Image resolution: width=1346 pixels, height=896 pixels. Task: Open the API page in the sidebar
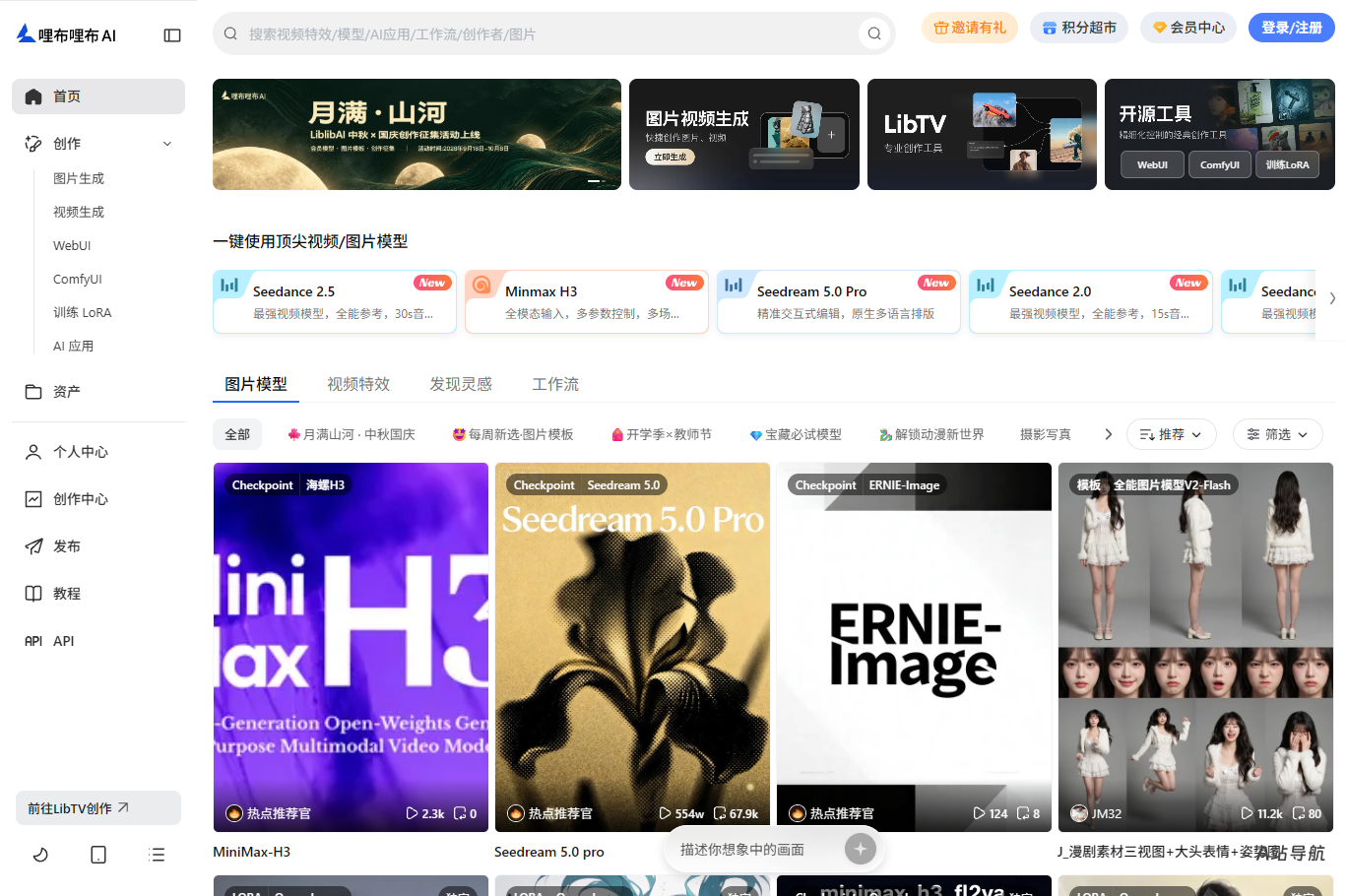98,641
